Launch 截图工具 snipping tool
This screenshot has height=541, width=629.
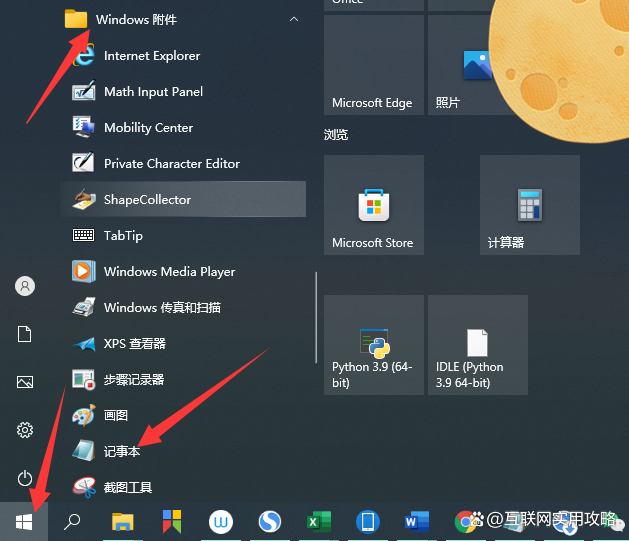[x=183, y=487]
